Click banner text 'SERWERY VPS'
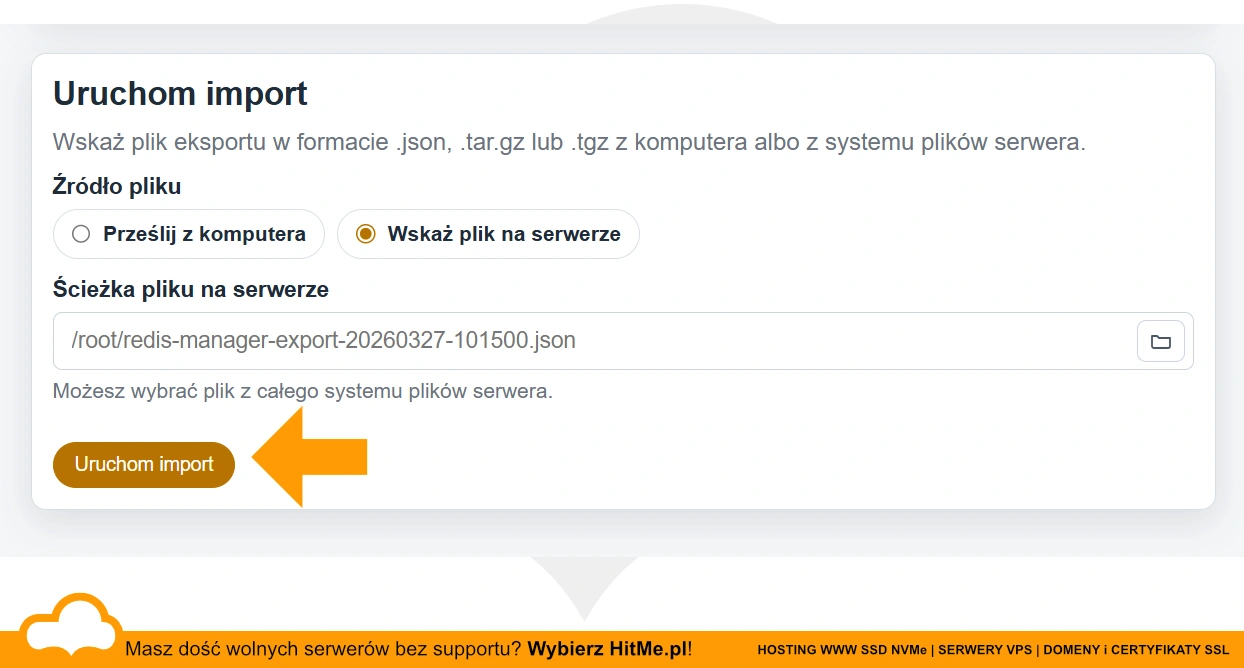This screenshot has height=668, width=1244. coord(984,650)
